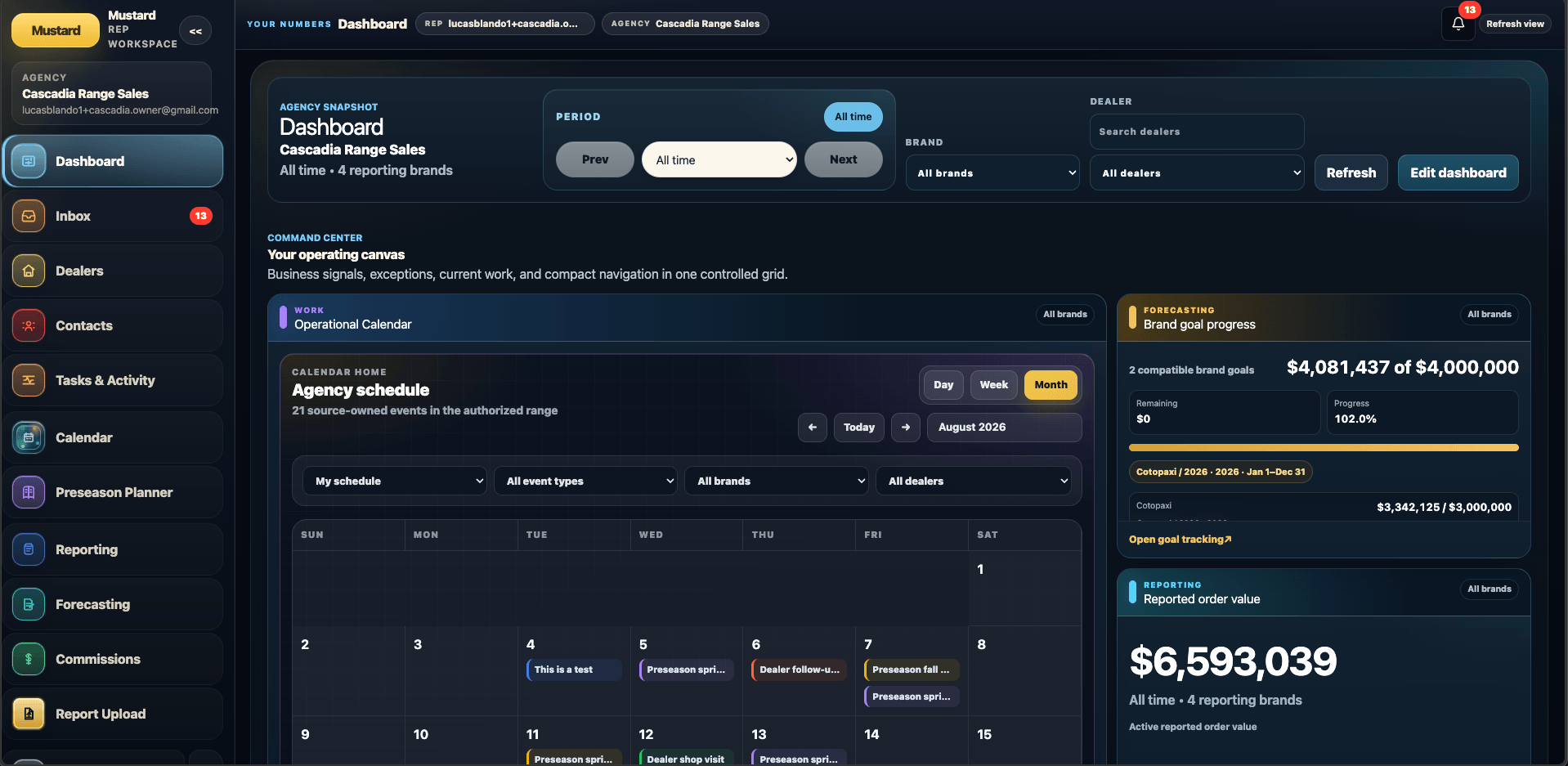This screenshot has width=1568, height=766.
Task: Open the 'Dealer shop visit' event on the 12th
Action: 686,758
